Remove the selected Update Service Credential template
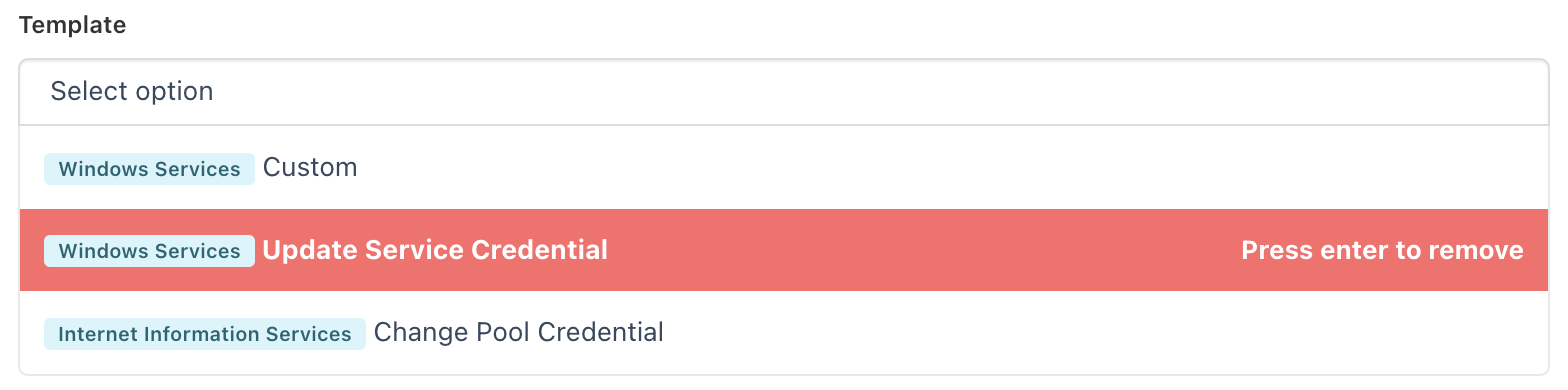The height and width of the screenshot is (390, 1568). [784, 250]
